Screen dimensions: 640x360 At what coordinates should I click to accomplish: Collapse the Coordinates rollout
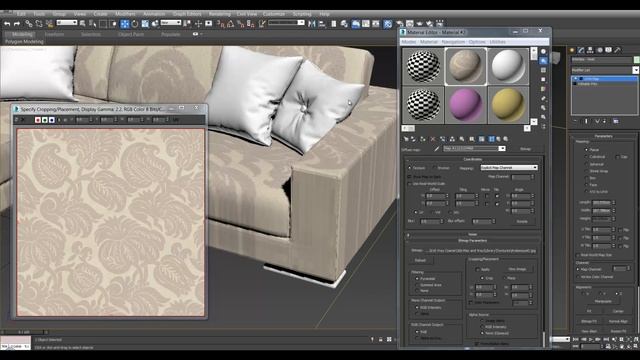pyautogui.click(x=472, y=159)
